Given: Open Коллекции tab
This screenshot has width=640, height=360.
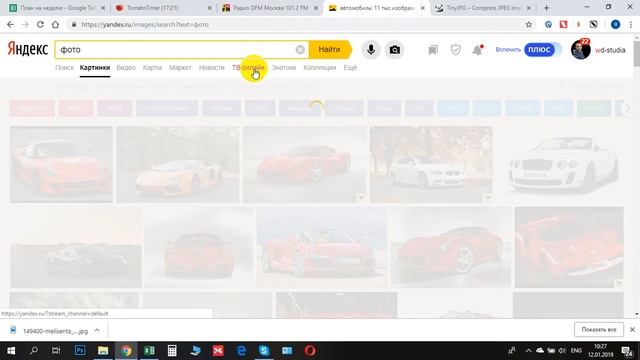Looking at the screenshot, I should click(x=320, y=68).
